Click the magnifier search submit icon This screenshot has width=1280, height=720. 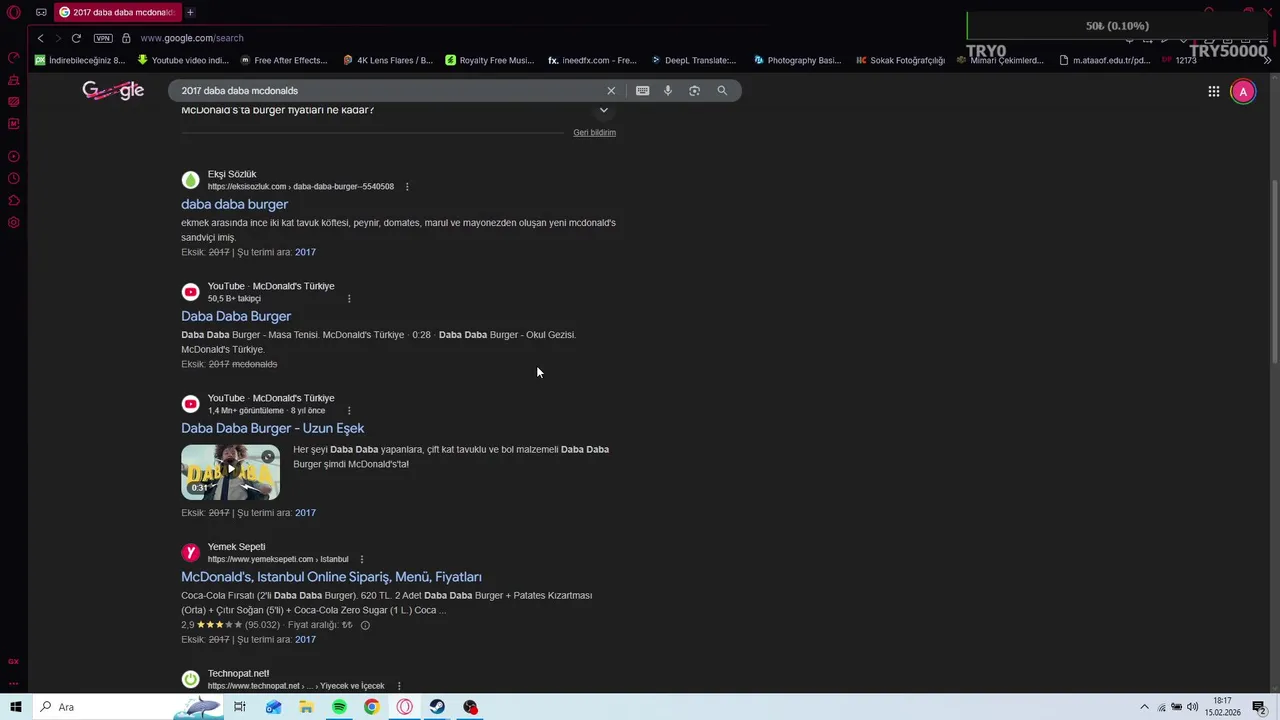(x=722, y=90)
